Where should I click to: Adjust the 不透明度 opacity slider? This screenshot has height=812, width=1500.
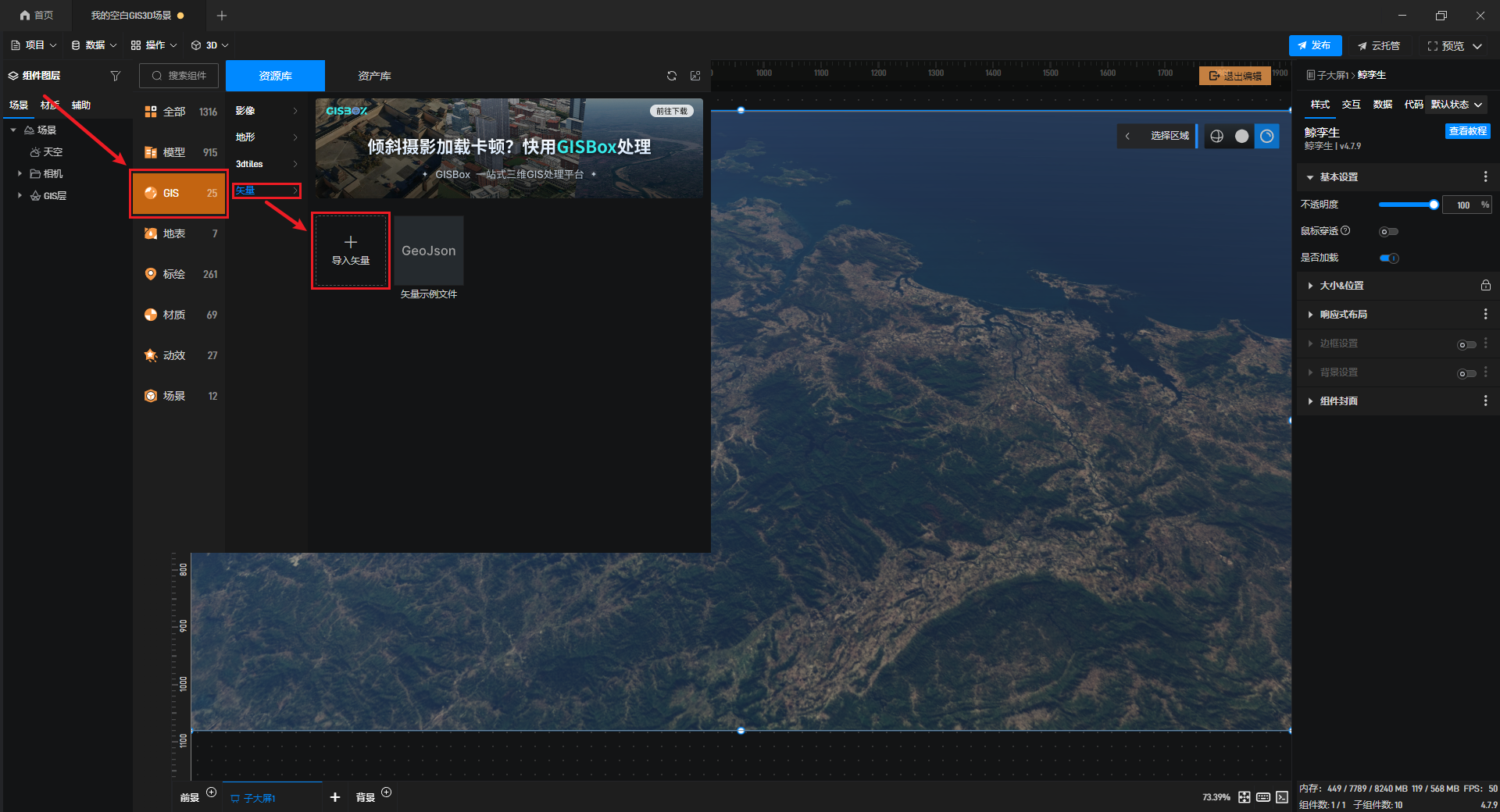[x=1408, y=205]
